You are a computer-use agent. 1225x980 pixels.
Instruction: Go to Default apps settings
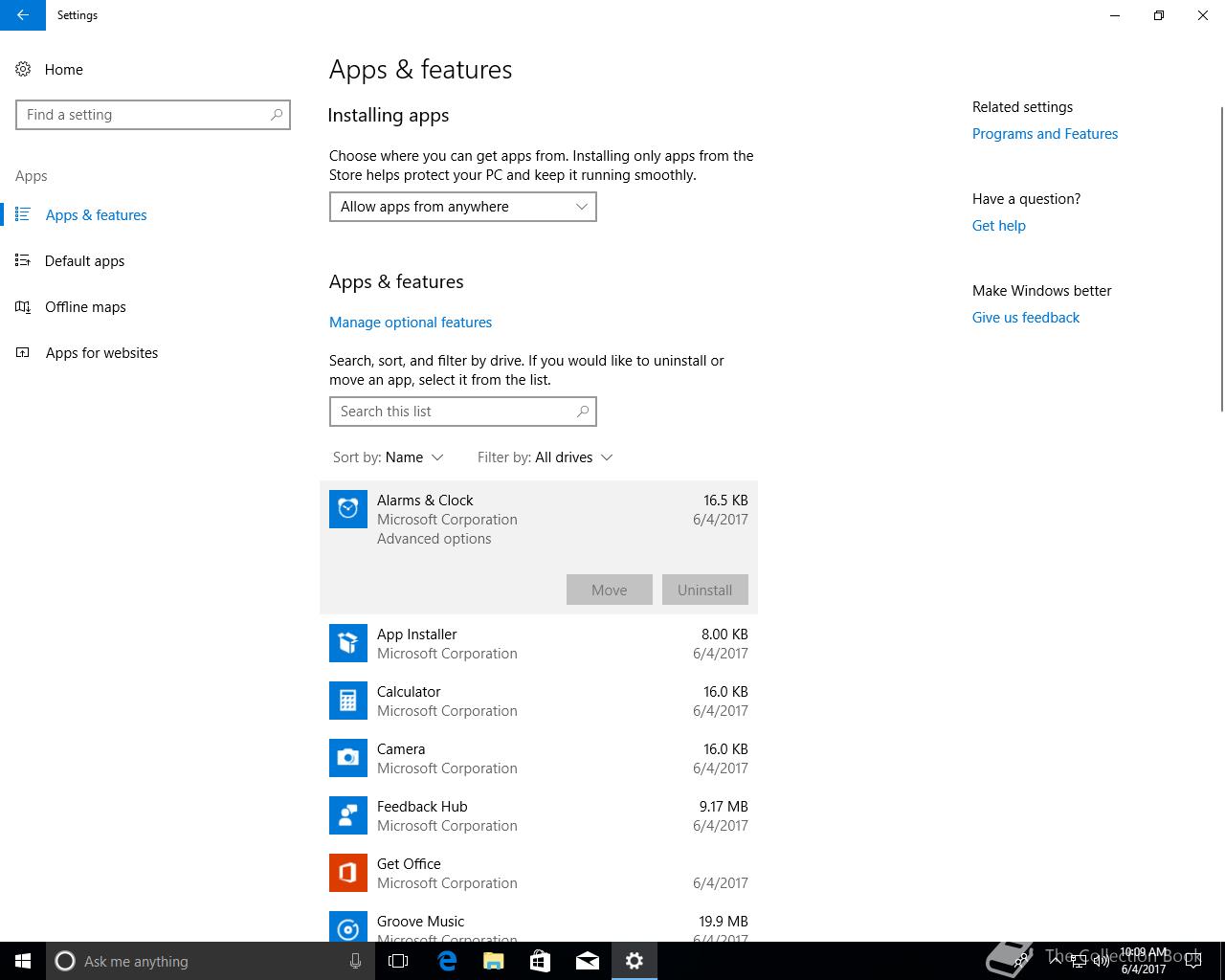[x=84, y=261]
